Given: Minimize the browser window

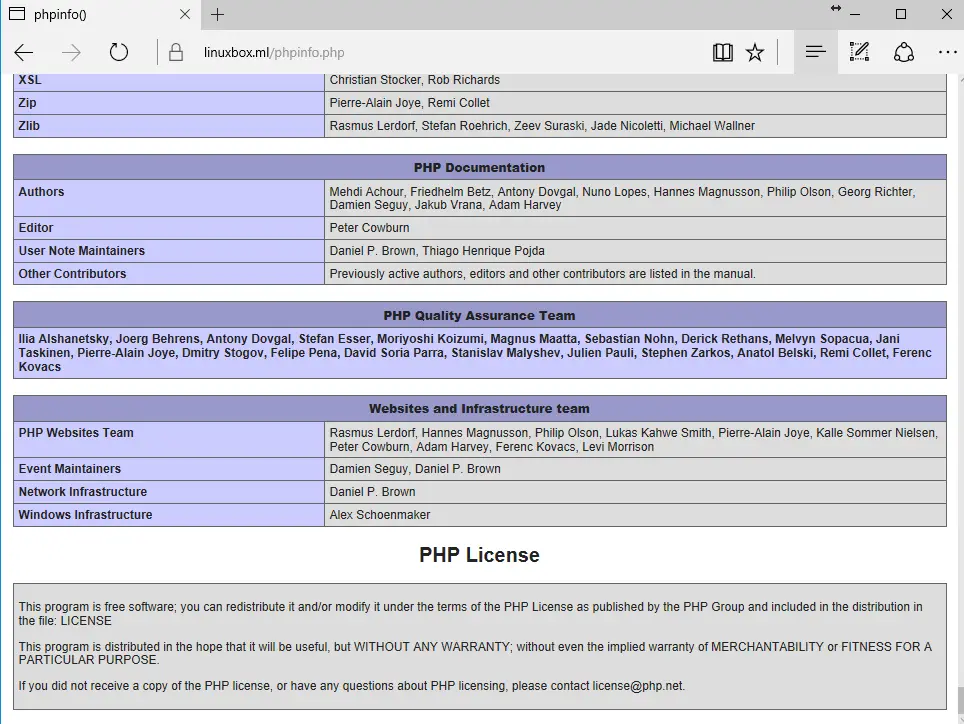Looking at the screenshot, I should pyautogui.click(x=855, y=15).
